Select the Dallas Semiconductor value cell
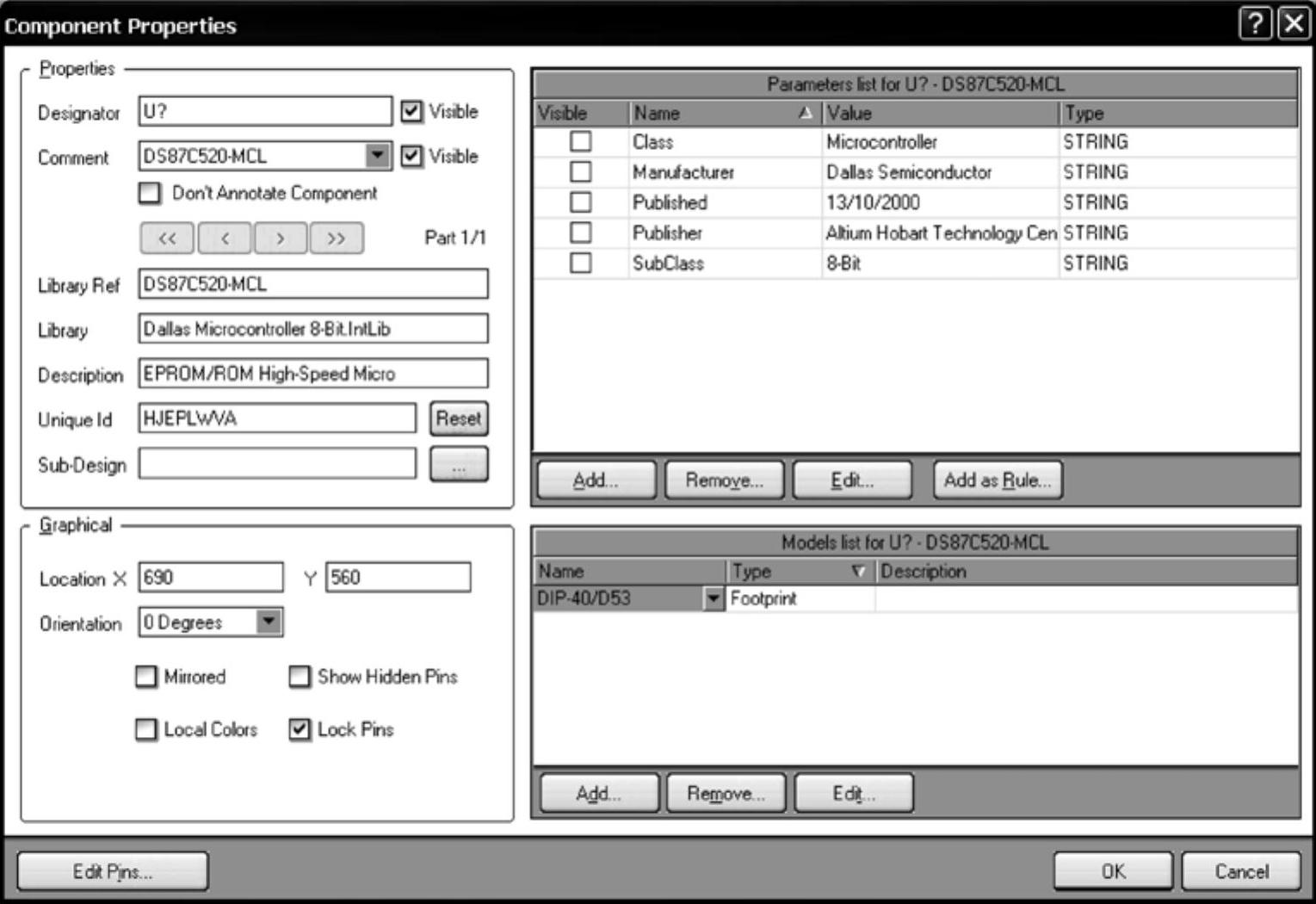The width and height of the screenshot is (1316, 904). pyautogui.click(x=940, y=172)
